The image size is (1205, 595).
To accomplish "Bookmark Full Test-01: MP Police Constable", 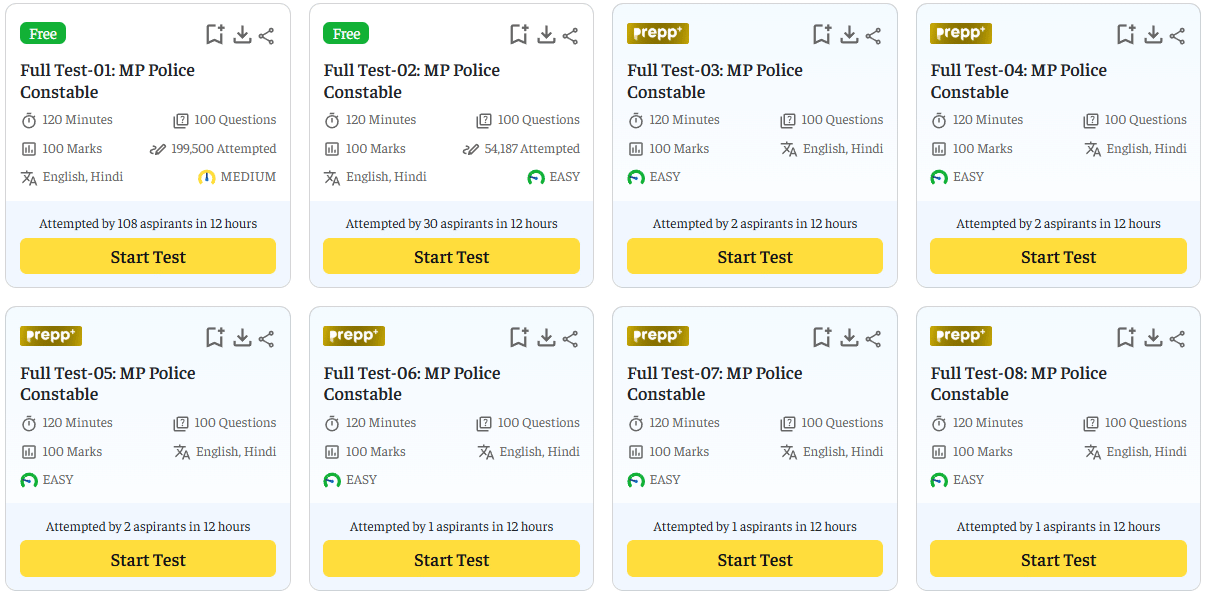I will [x=214, y=33].
